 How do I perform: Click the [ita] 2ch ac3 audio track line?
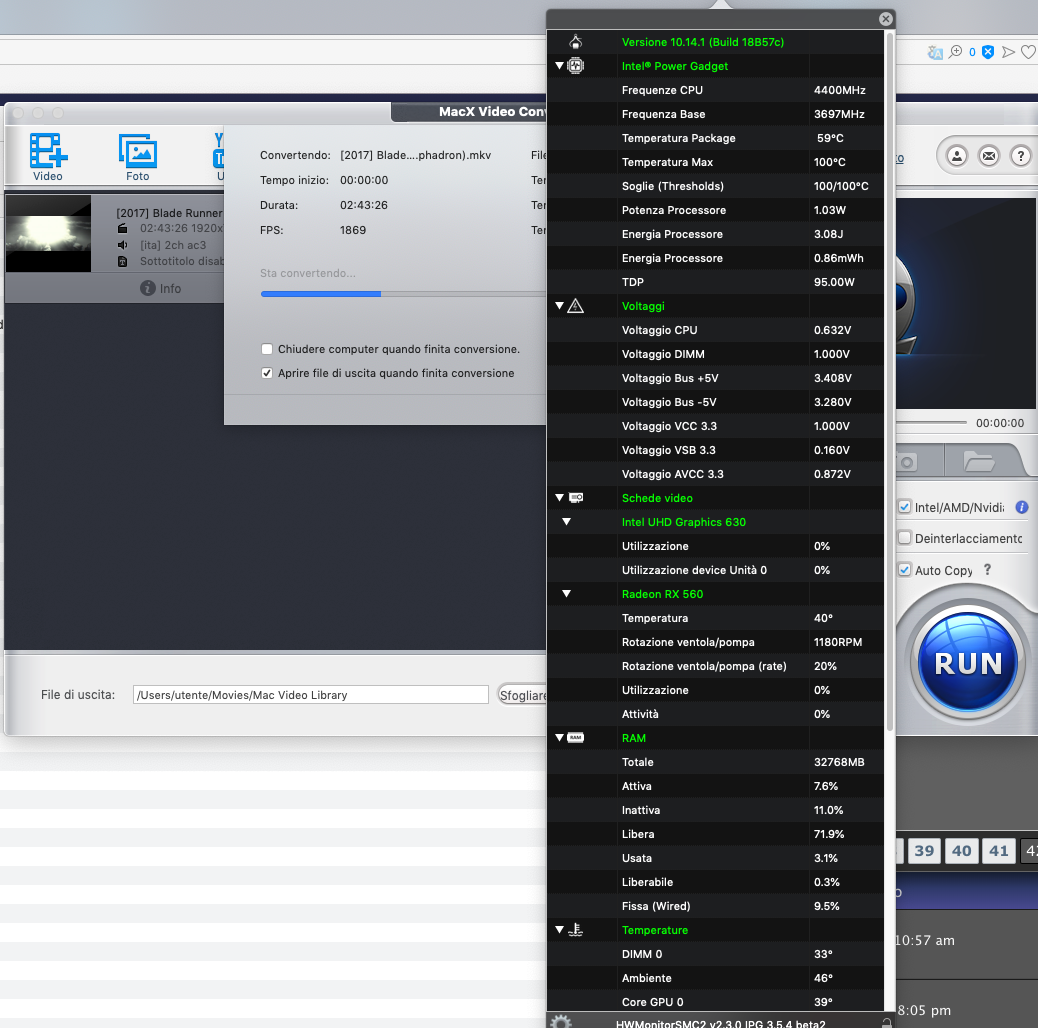173,245
